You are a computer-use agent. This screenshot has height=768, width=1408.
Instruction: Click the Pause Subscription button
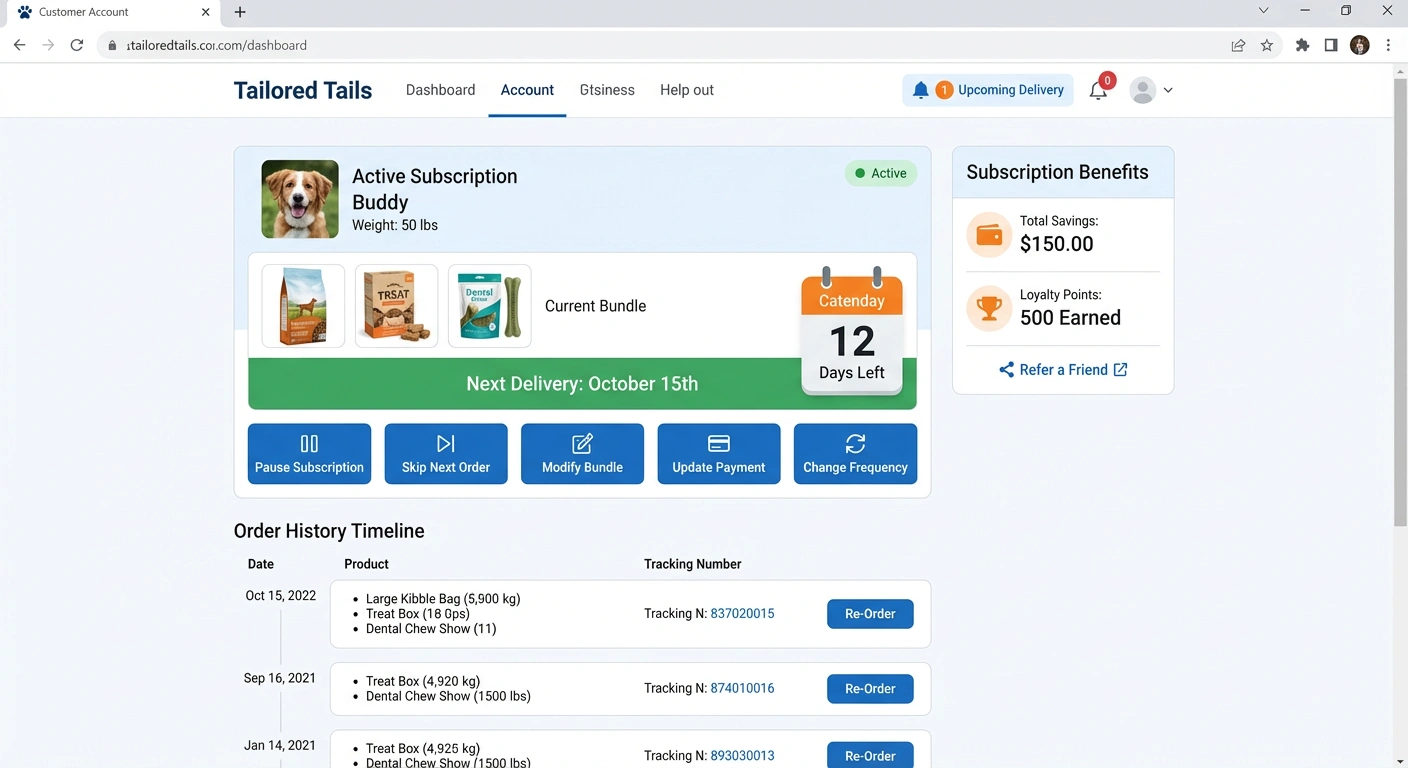(309, 454)
